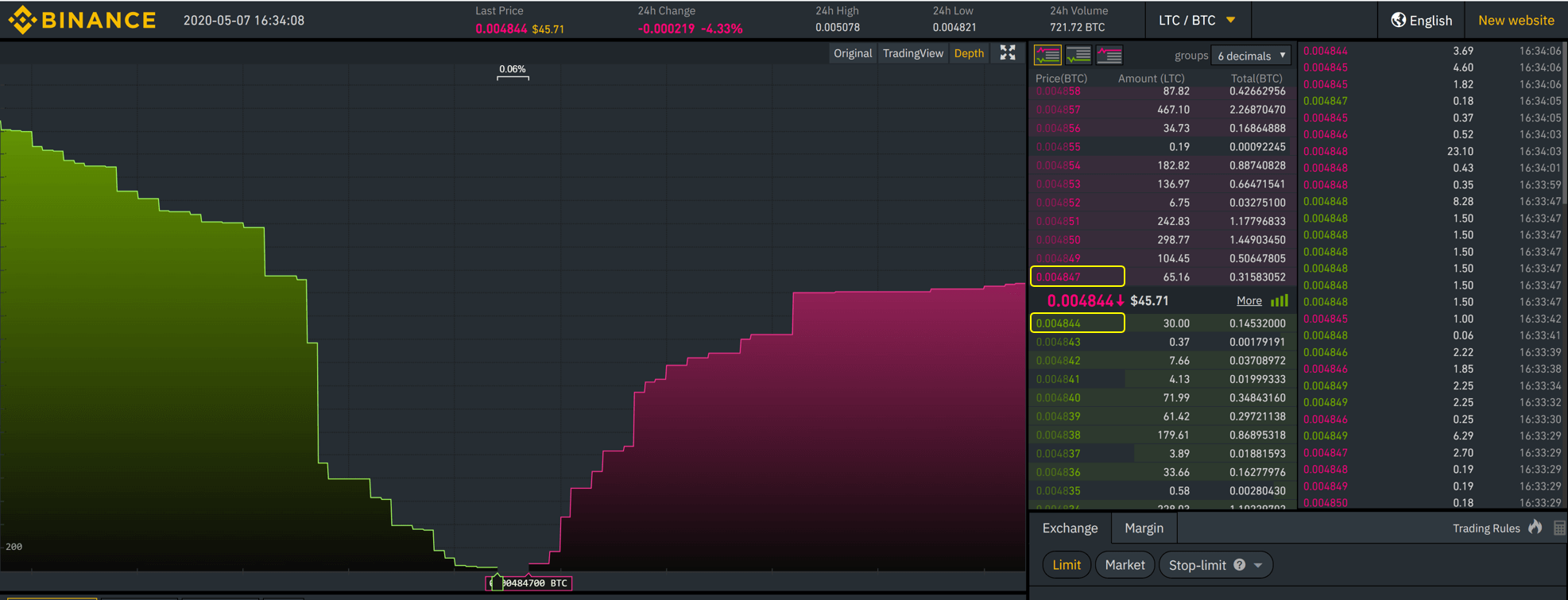Click trade history row with amount 23.10
This screenshot has width=1568, height=600.
(1431, 151)
